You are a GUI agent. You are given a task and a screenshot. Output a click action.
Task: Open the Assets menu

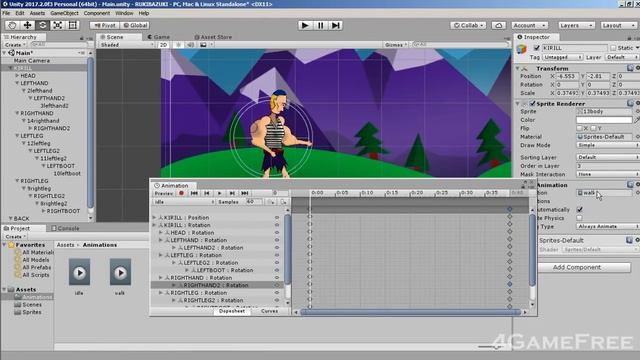click(x=37, y=13)
